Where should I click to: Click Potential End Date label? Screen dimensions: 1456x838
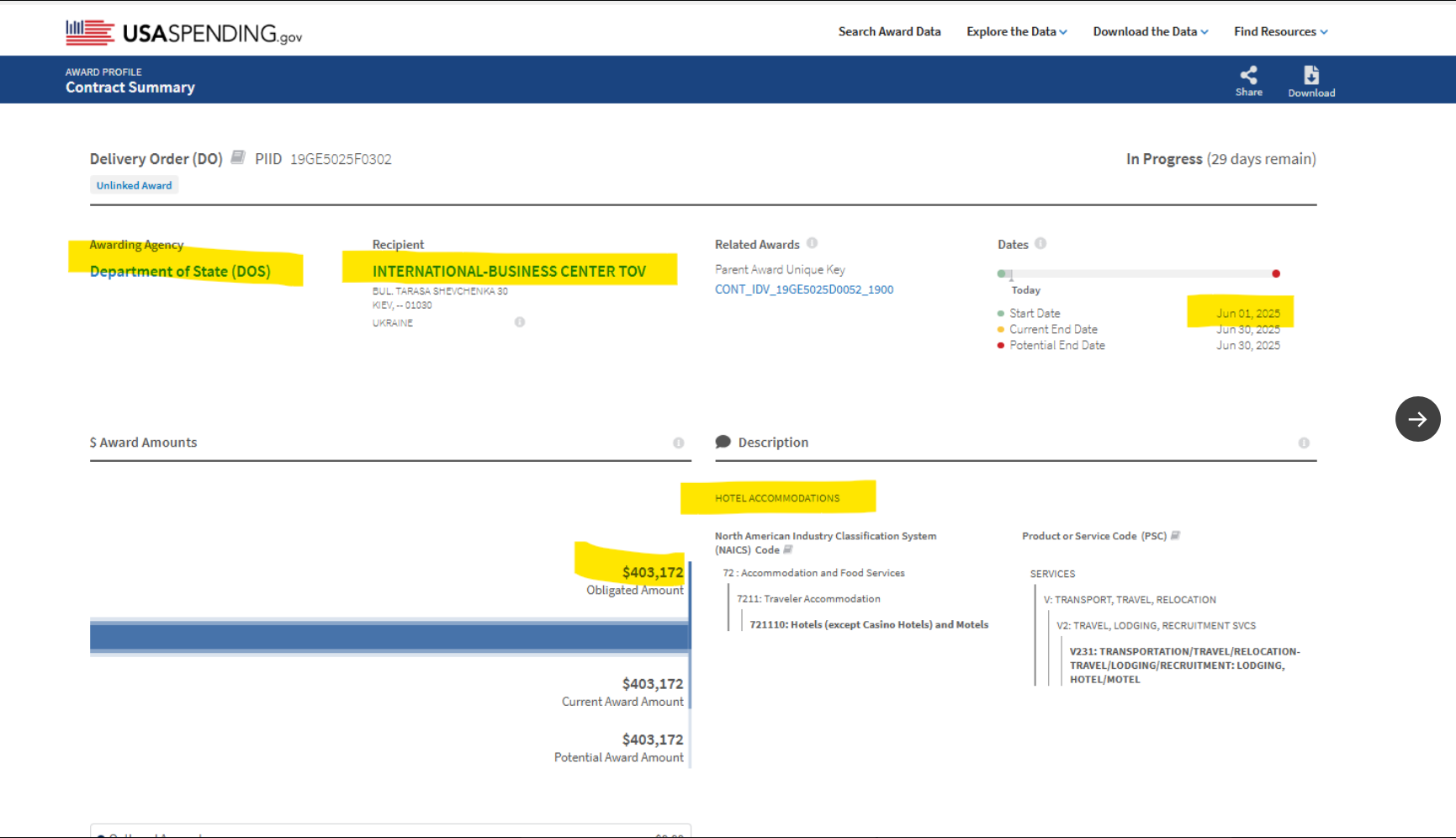point(1057,345)
